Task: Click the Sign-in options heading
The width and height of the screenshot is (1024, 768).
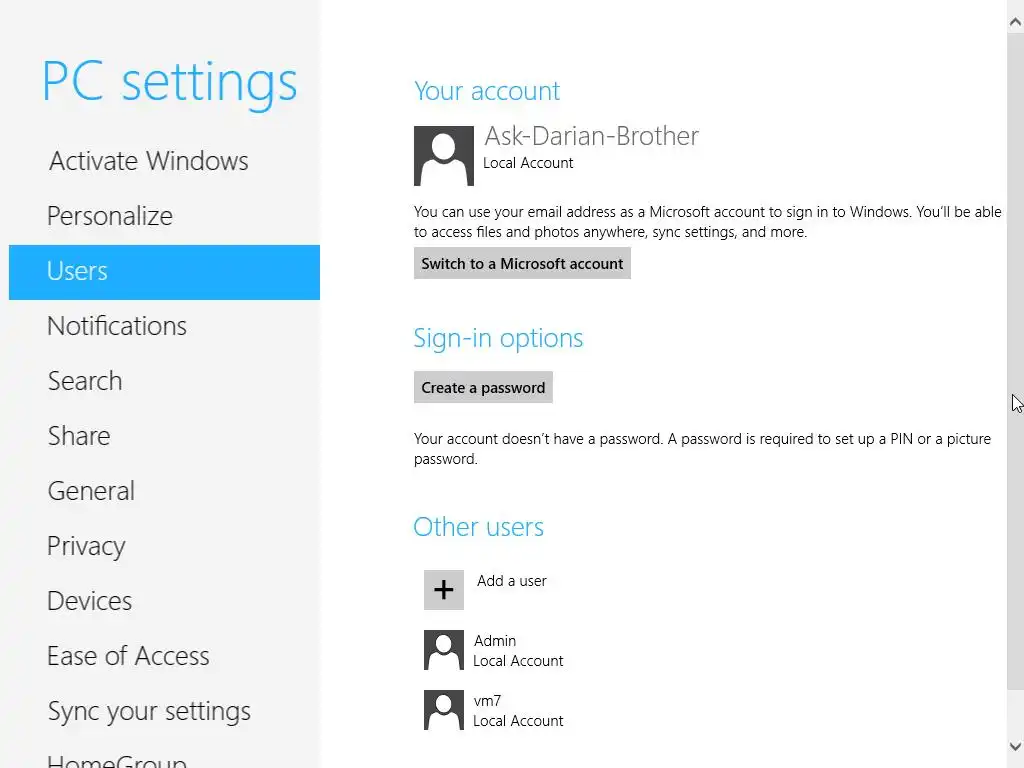Action: point(498,338)
